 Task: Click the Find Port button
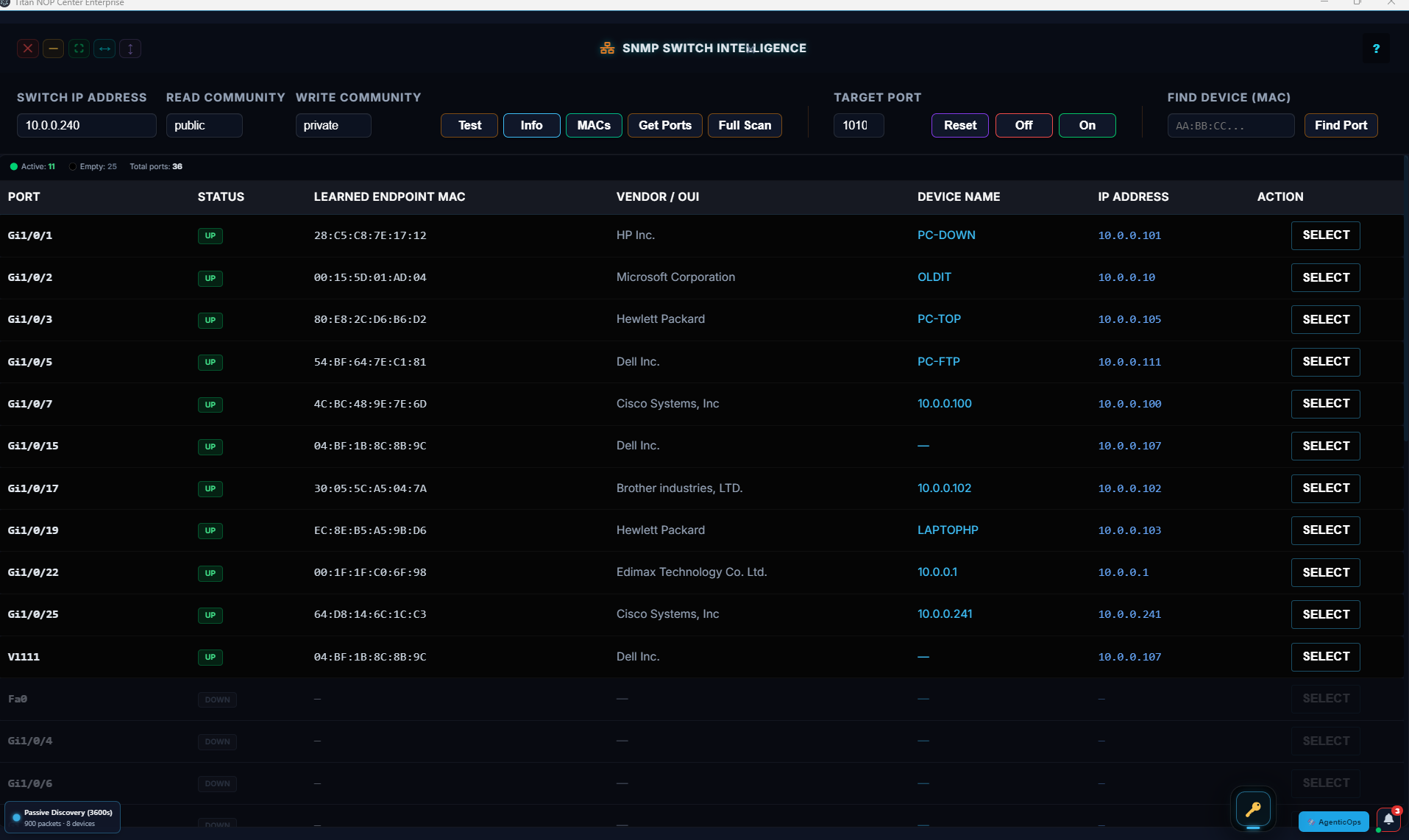[x=1341, y=125]
